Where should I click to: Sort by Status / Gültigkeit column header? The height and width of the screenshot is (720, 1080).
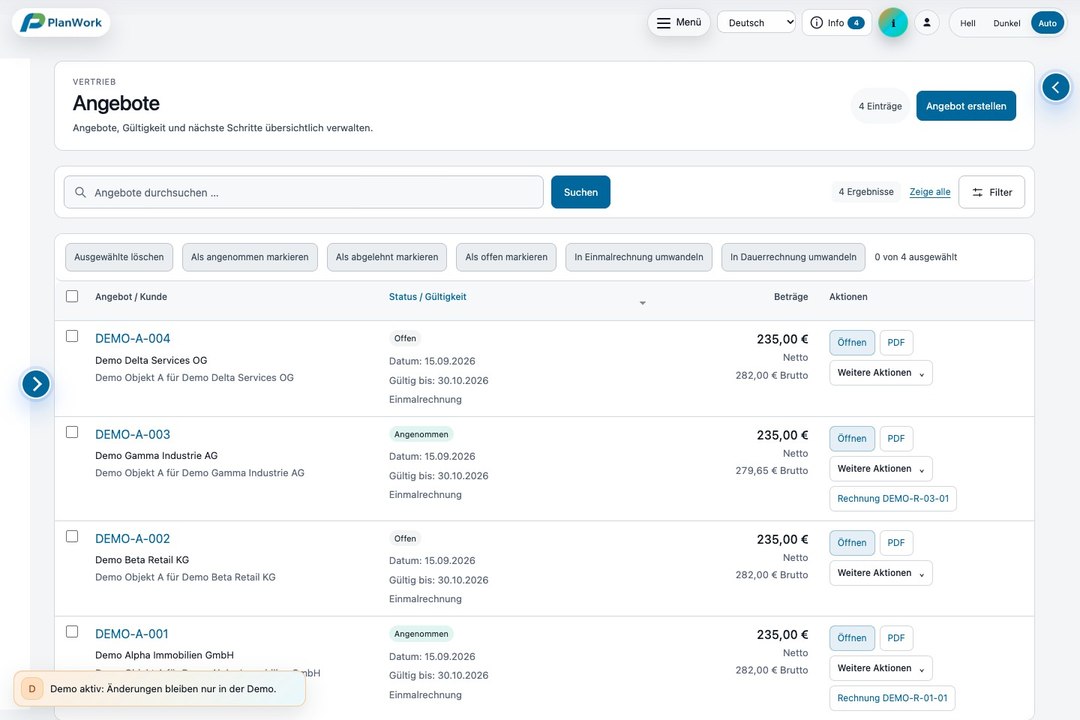[x=427, y=297]
